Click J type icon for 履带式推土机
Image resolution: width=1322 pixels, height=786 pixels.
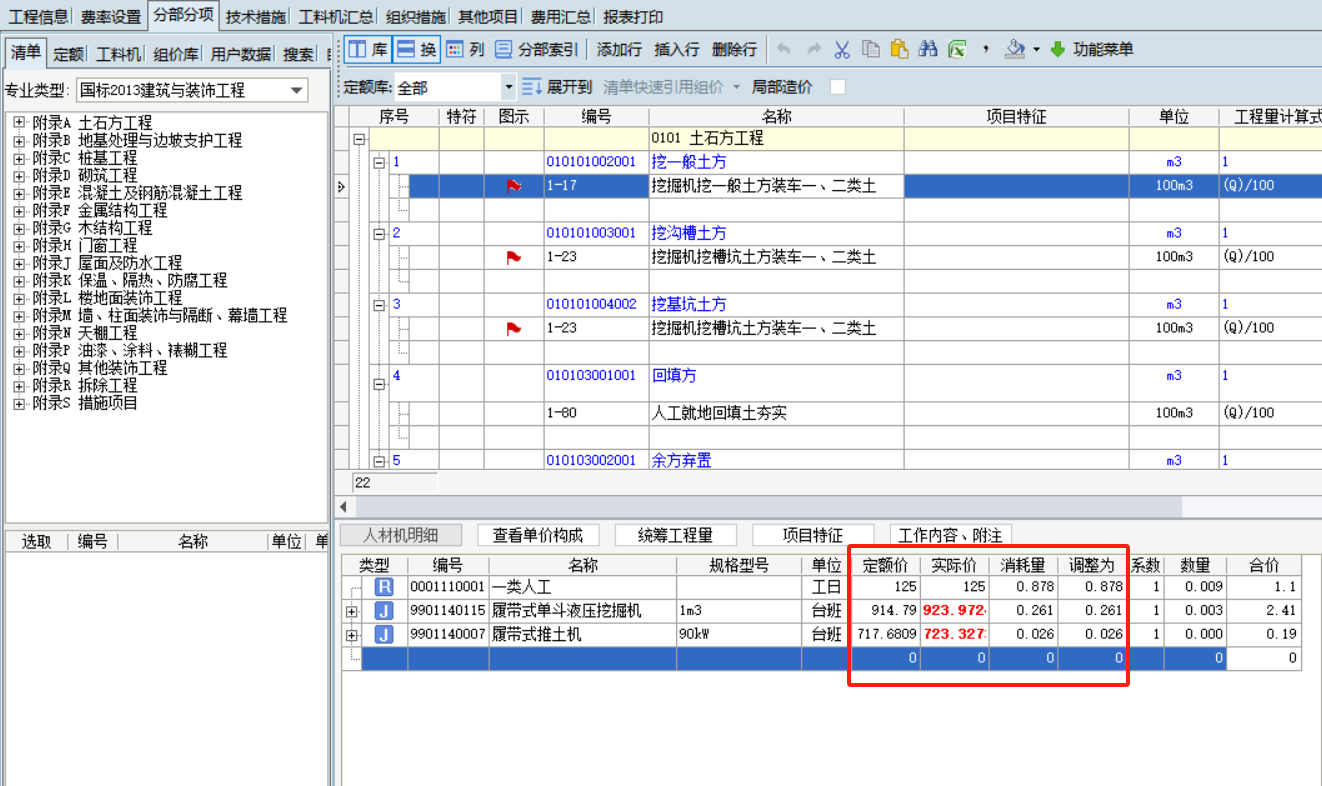(384, 635)
